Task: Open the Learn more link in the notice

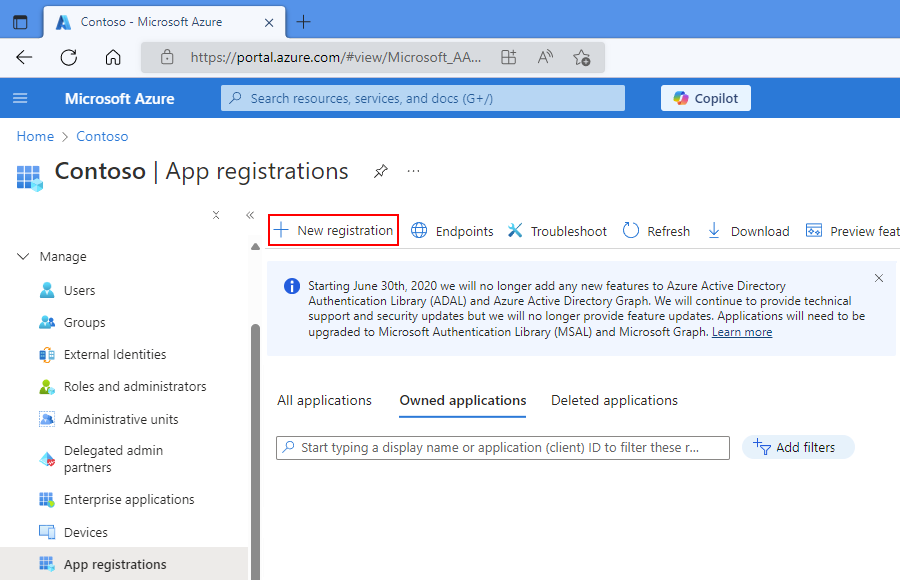Action: [741, 331]
